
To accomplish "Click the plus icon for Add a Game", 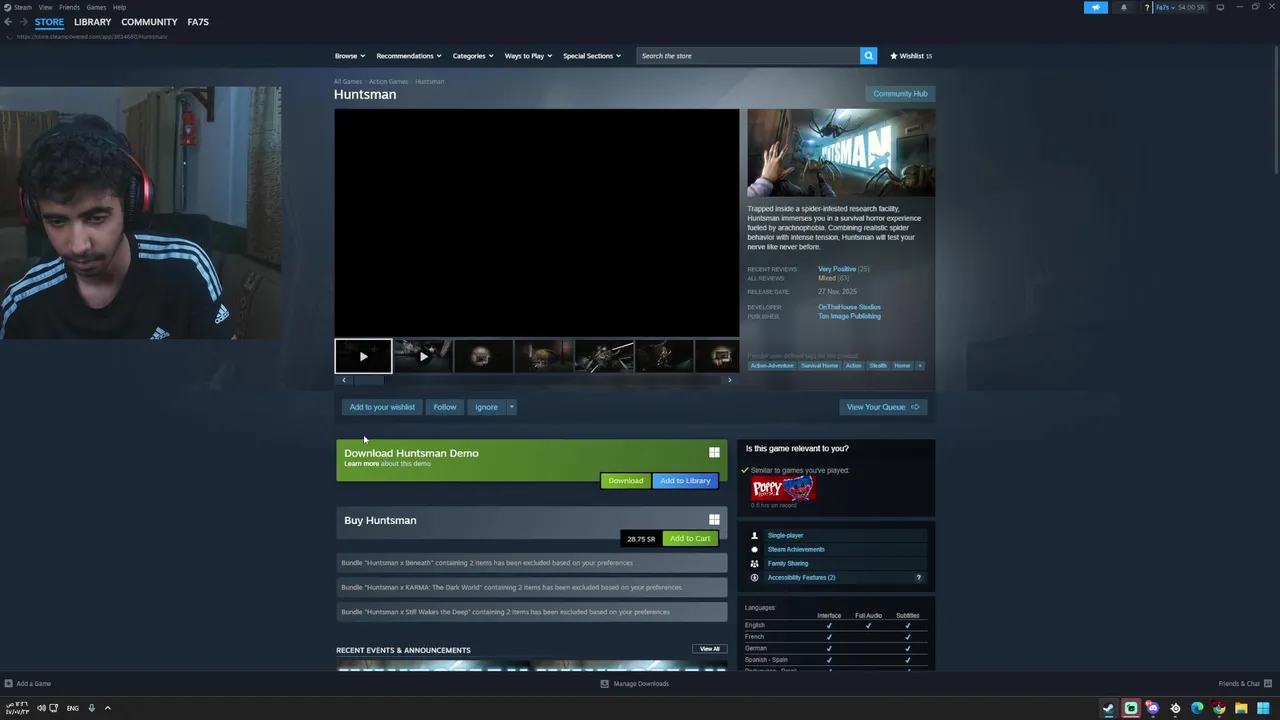I will click(9, 684).
